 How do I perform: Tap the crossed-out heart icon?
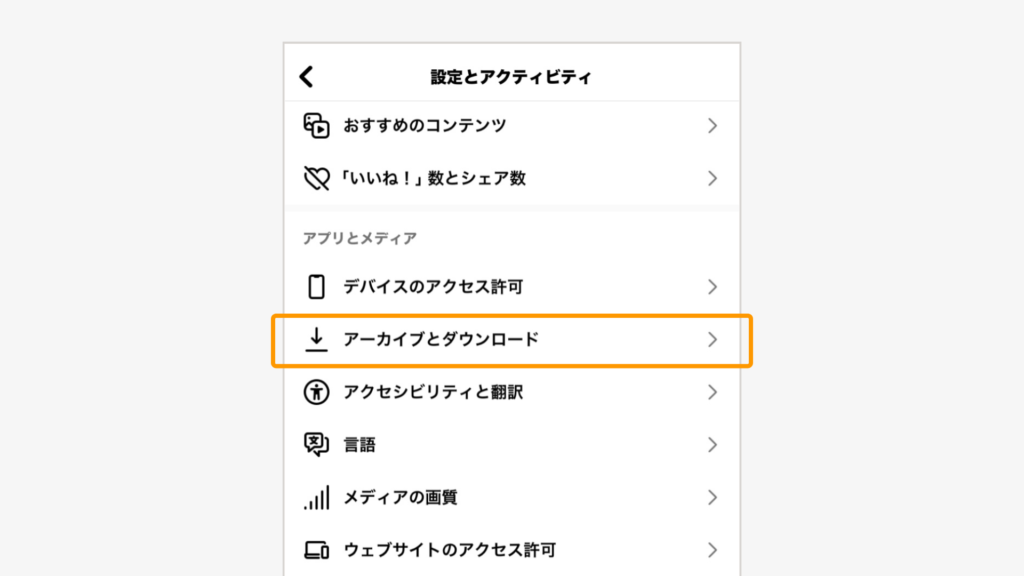coord(316,178)
